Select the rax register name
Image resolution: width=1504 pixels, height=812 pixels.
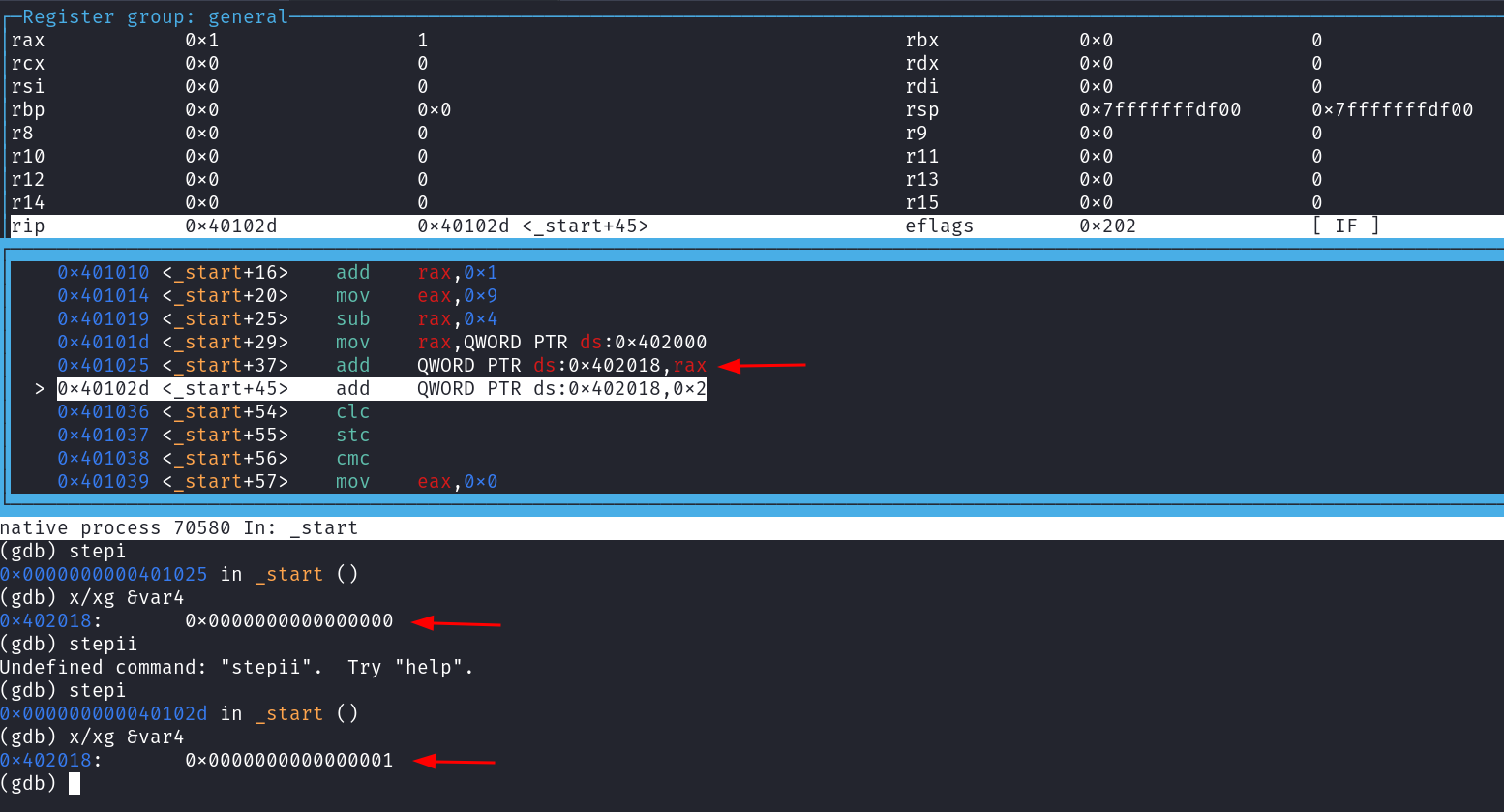pos(28,41)
